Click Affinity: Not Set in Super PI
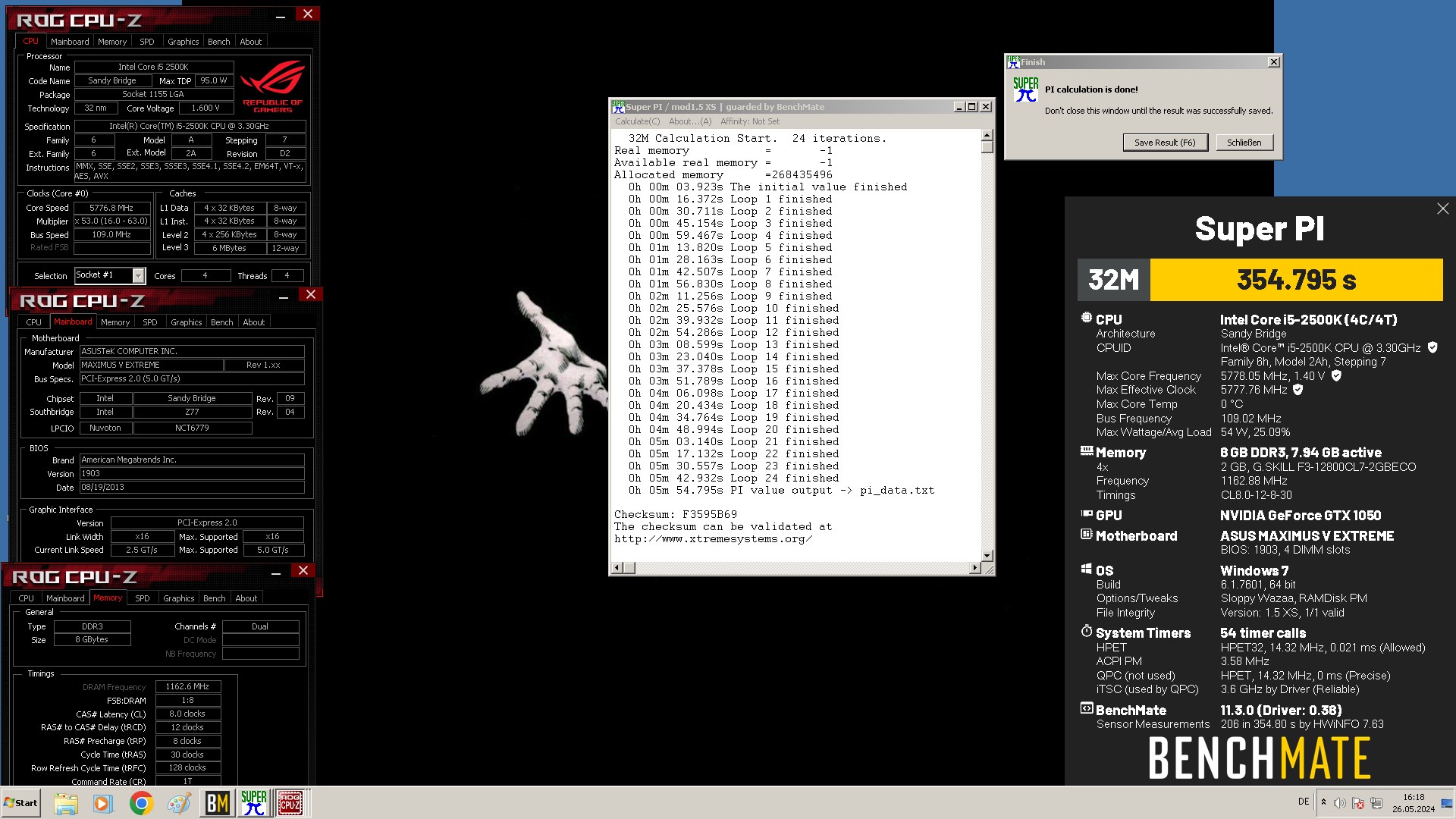Image resolution: width=1456 pixels, height=819 pixels. point(750,121)
